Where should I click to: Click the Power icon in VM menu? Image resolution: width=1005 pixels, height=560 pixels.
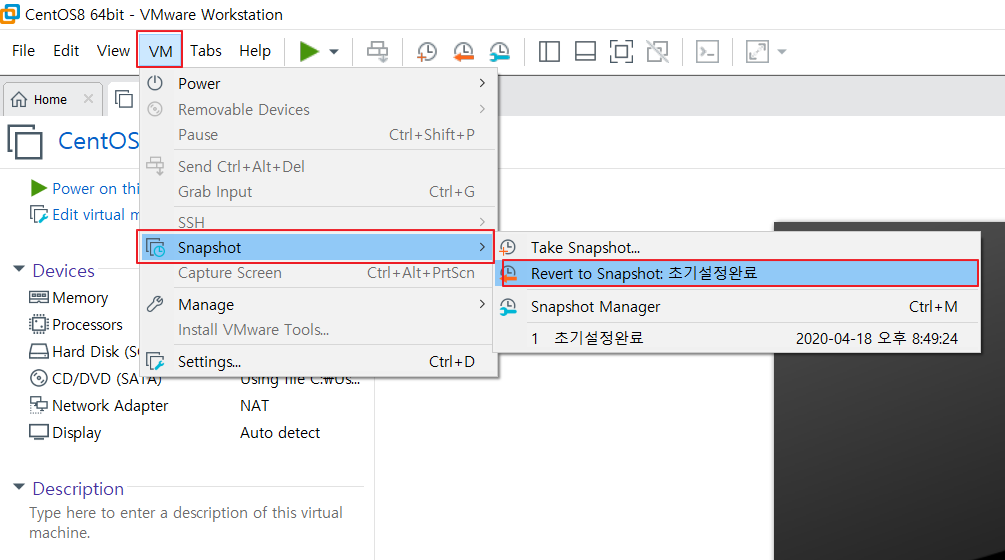(x=155, y=83)
